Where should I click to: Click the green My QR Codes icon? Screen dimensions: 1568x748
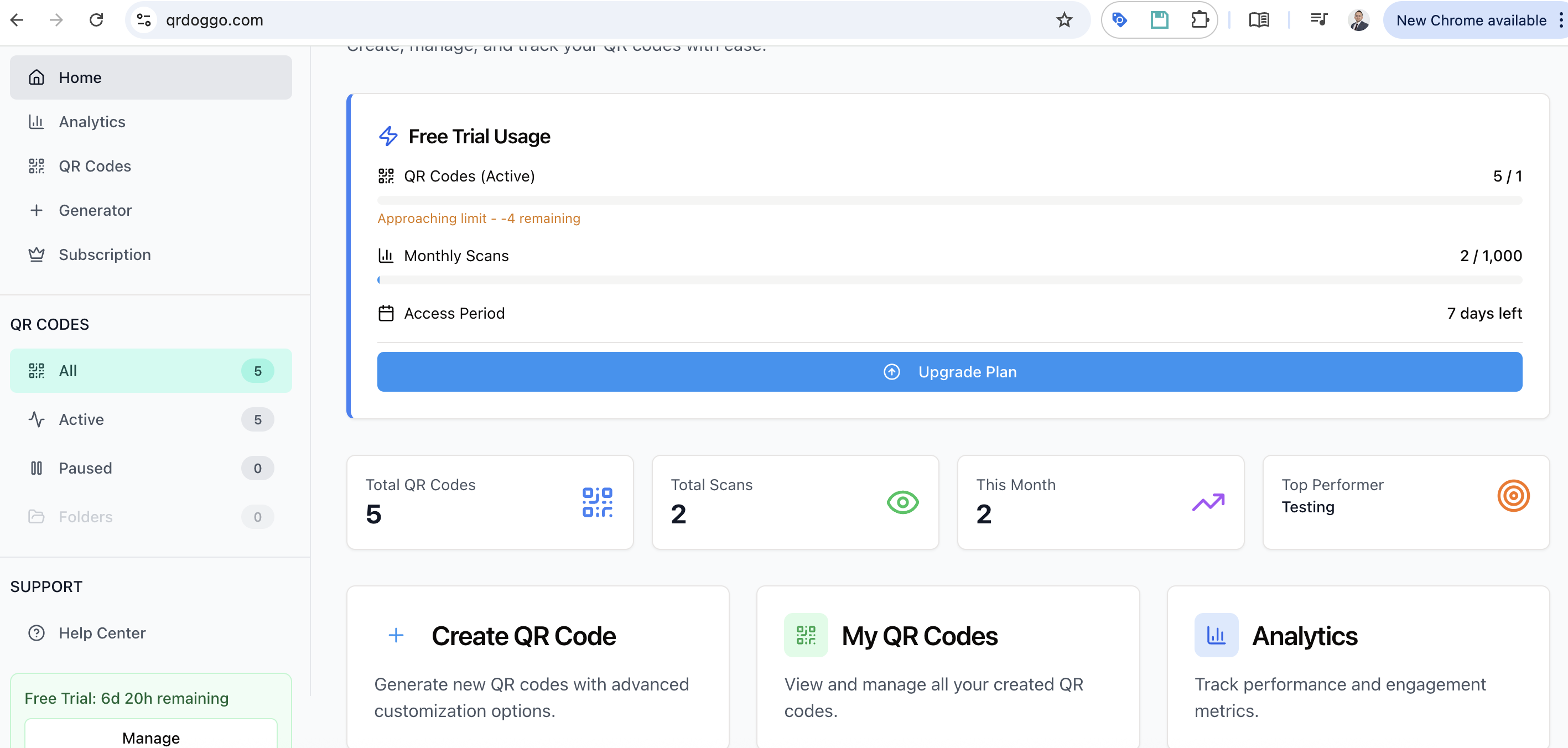806,635
